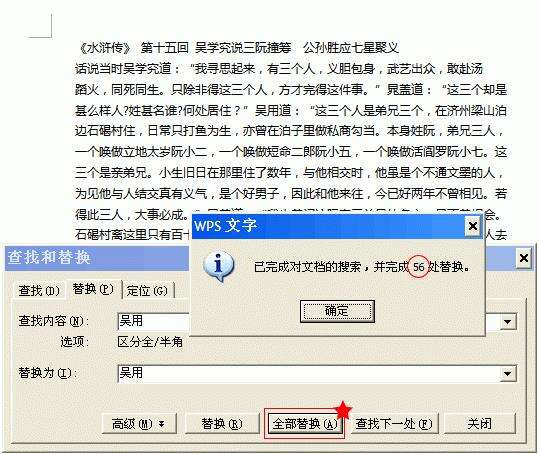
Task: Click the 《水浒传》 title line in document
Action: coord(238,48)
